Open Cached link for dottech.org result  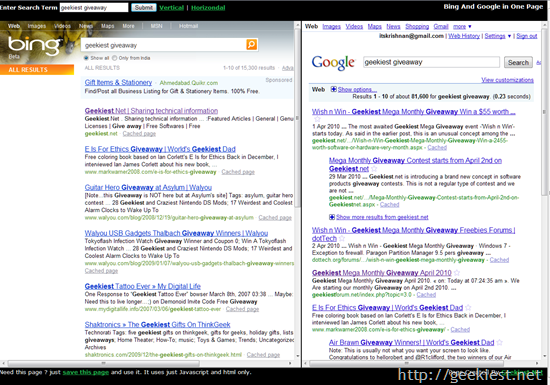499,260
